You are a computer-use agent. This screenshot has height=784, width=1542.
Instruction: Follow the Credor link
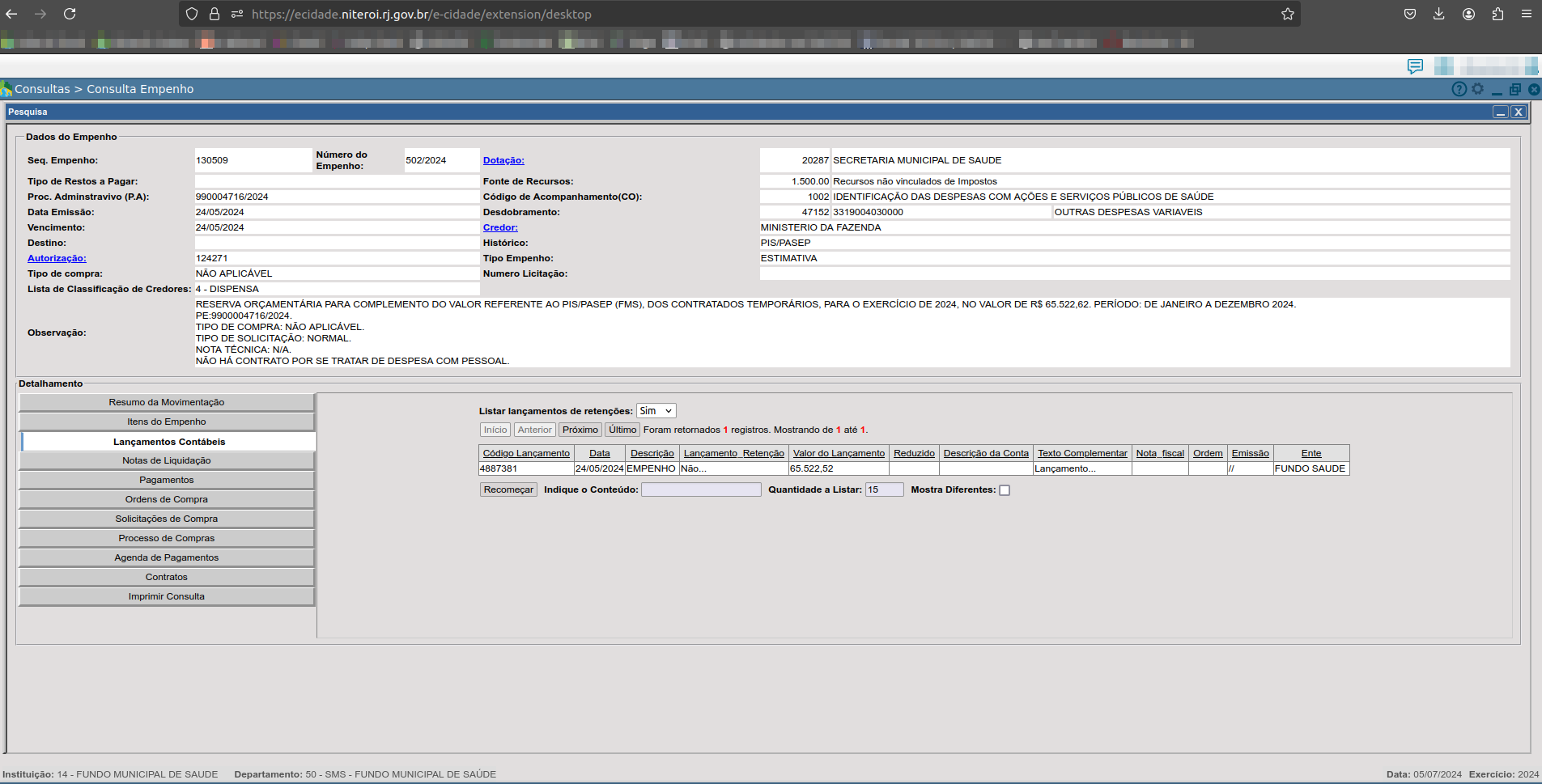(x=500, y=227)
